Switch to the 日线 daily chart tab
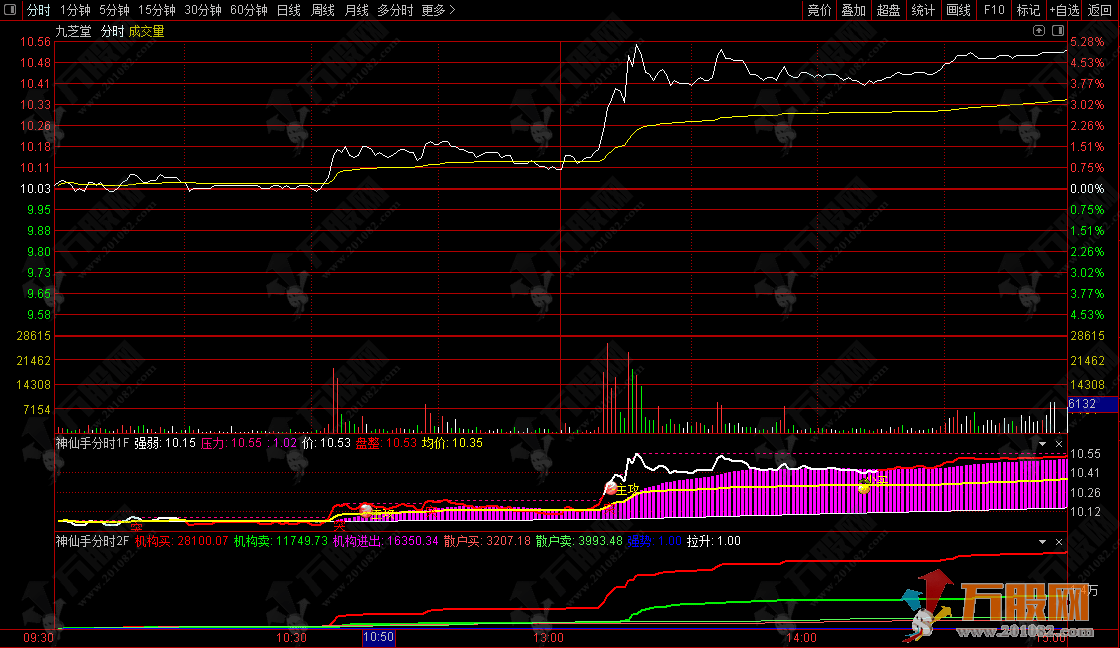 (288, 10)
